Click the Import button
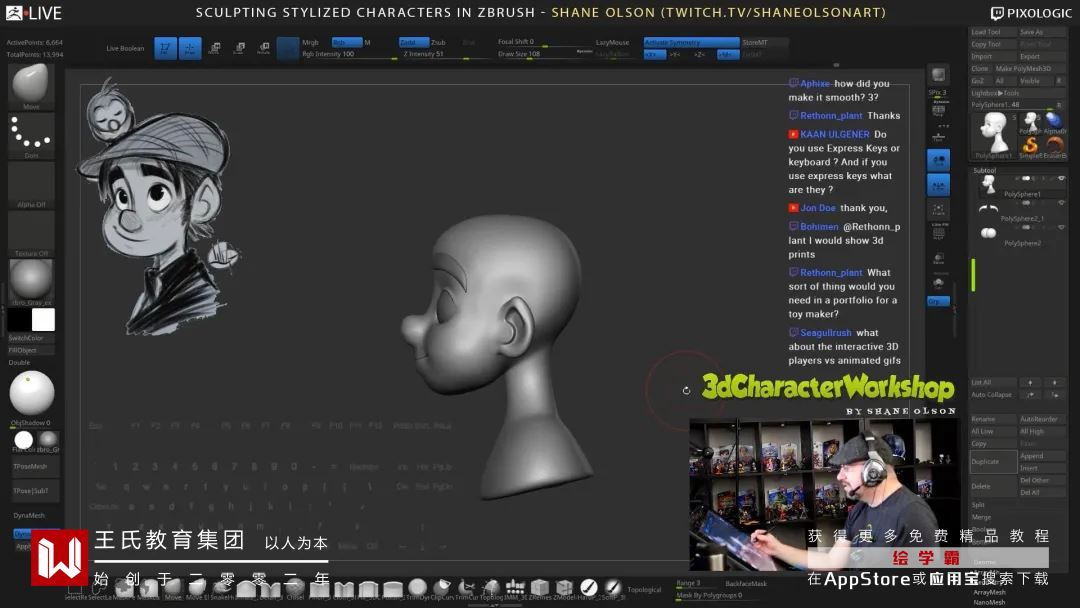The height and width of the screenshot is (608, 1080). point(993,56)
